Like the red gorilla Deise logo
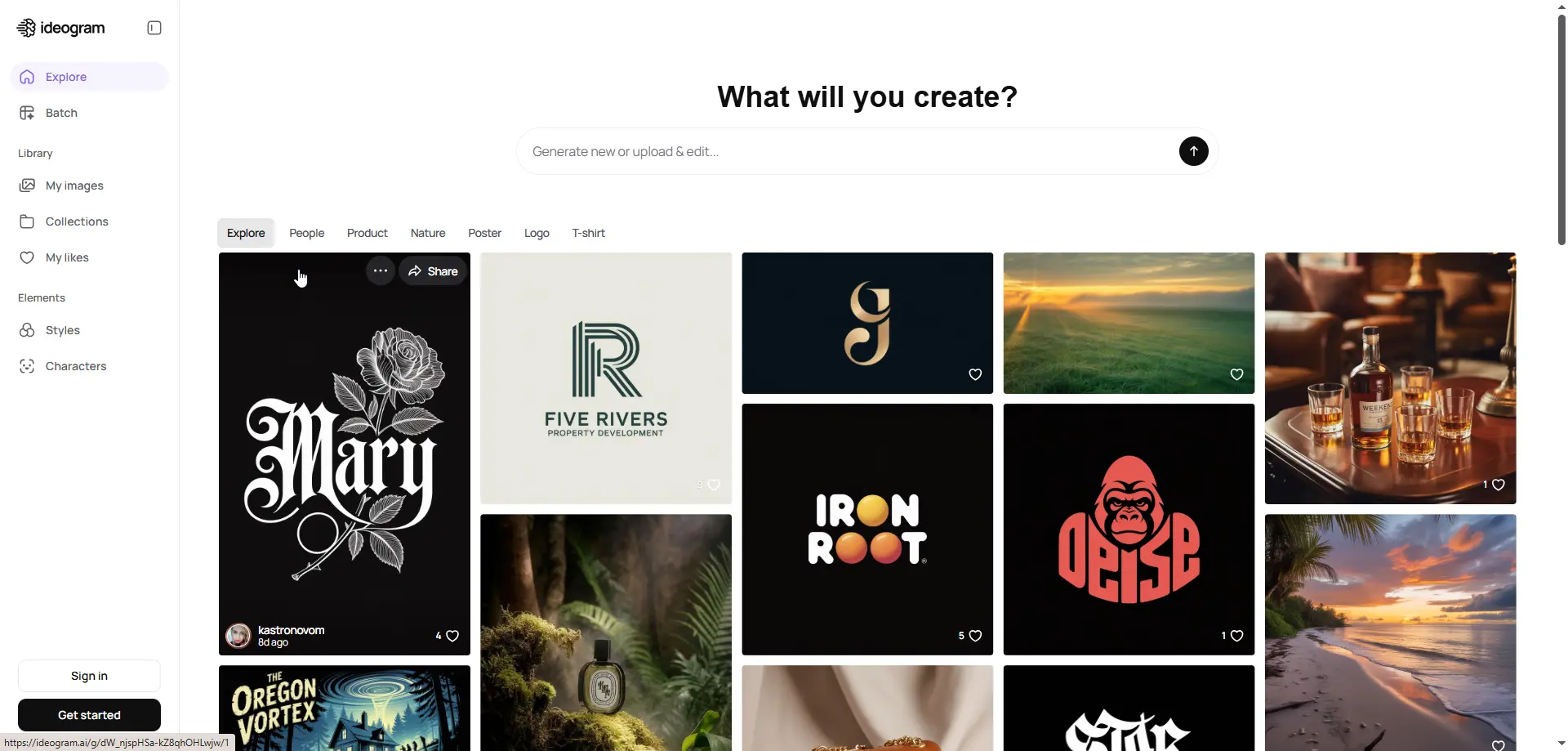Image resolution: width=1568 pixels, height=751 pixels. click(x=1236, y=636)
